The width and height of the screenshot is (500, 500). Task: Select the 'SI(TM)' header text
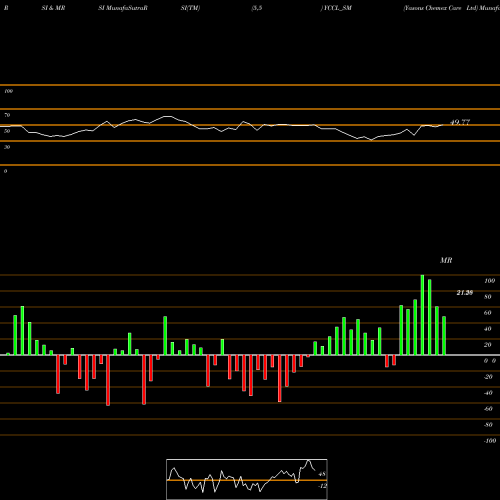[x=190, y=8]
